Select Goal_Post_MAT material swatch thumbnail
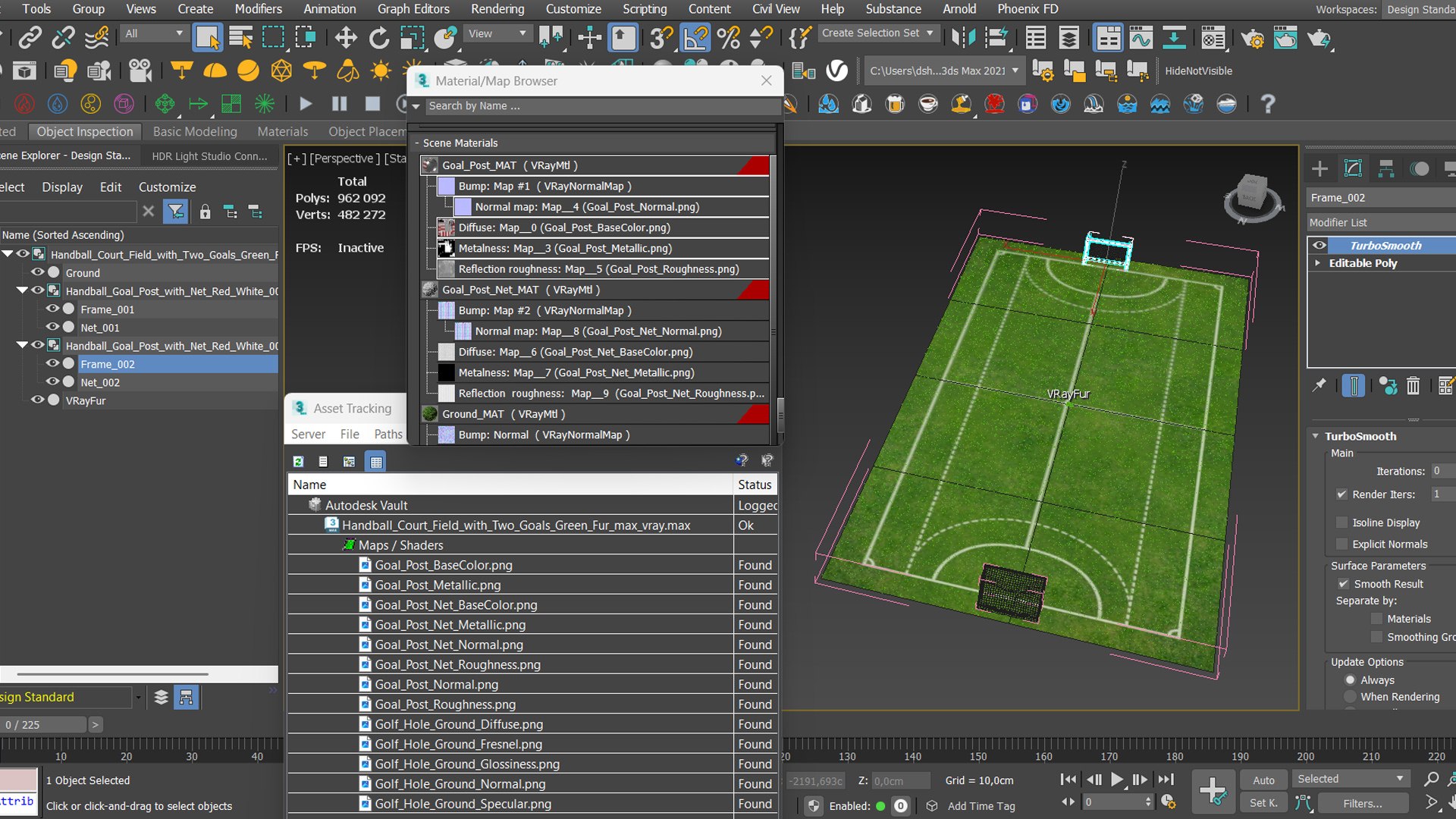The height and width of the screenshot is (819, 1456). [x=430, y=165]
